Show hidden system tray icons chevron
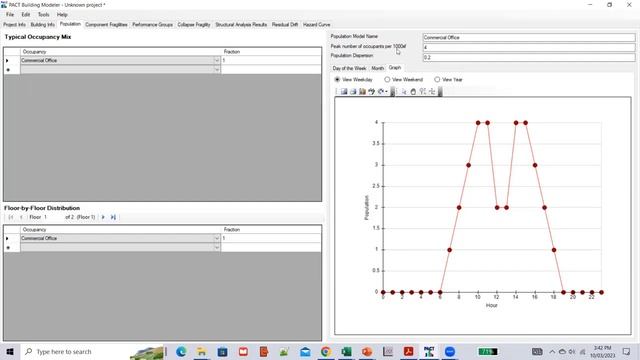Viewport: 640px width, 360px height. coord(552,351)
